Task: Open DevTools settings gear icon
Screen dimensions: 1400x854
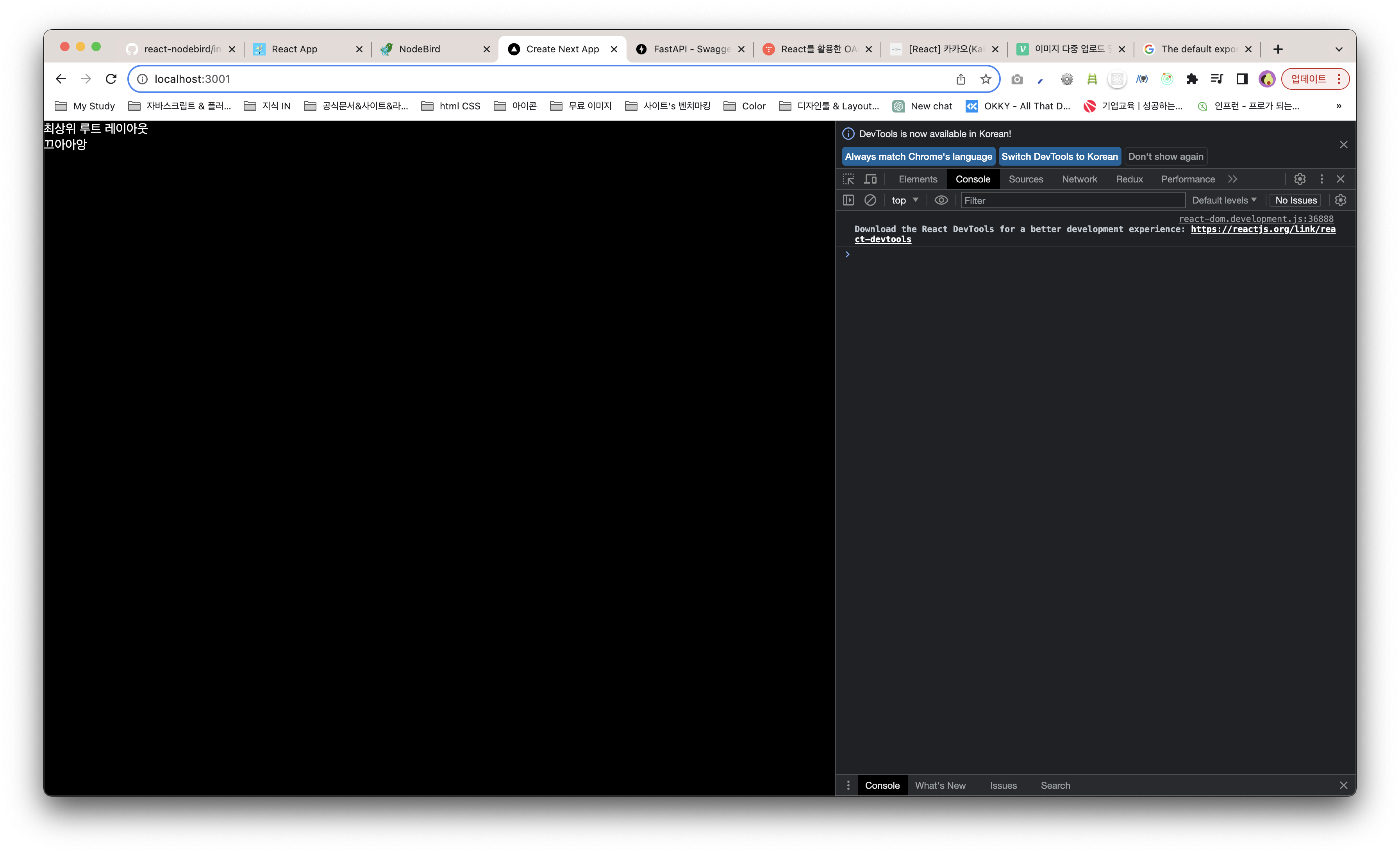Action: click(x=1300, y=179)
